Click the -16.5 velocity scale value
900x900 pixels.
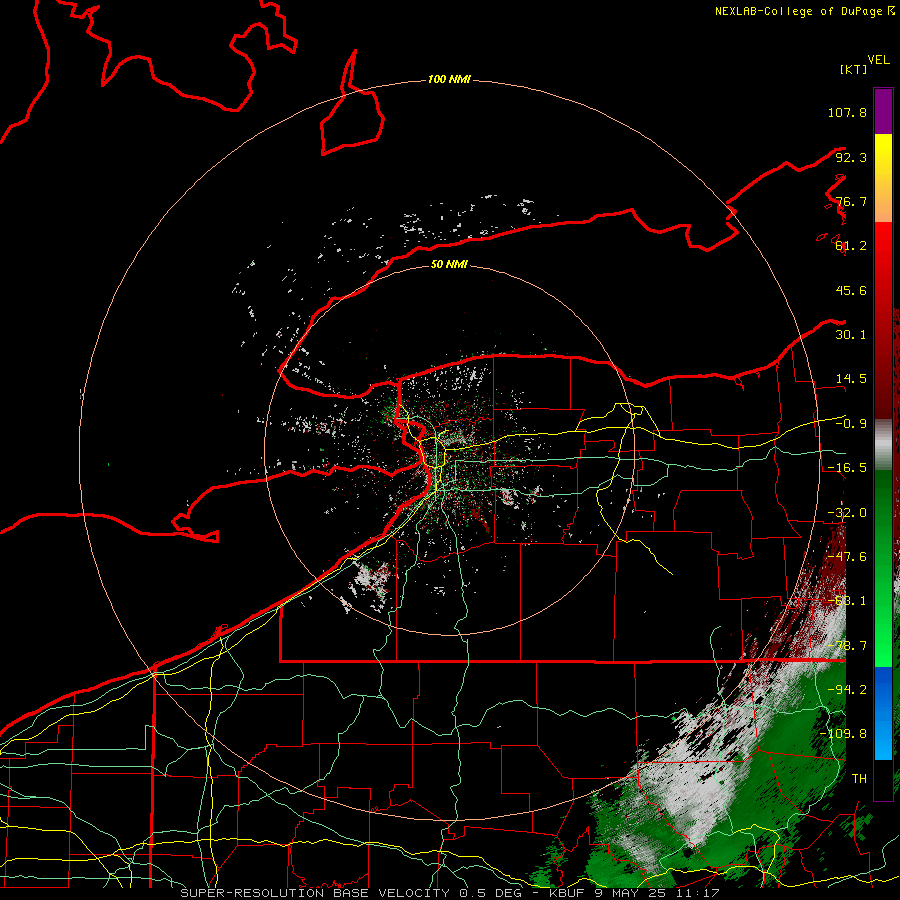click(x=847, y=468)
